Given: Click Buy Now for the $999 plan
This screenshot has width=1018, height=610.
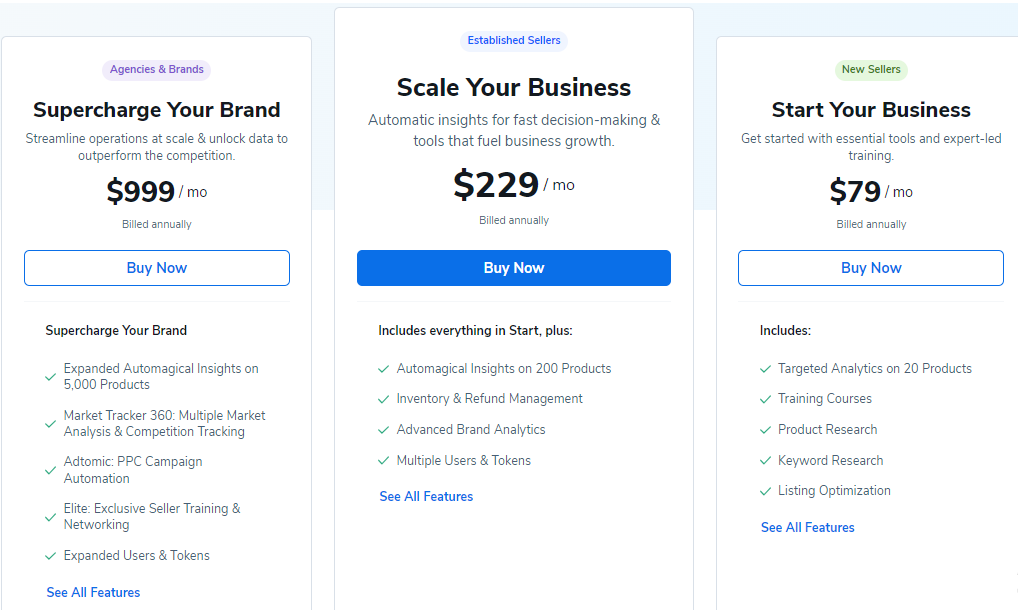Looking at the screenshot, I should point(157,268).
